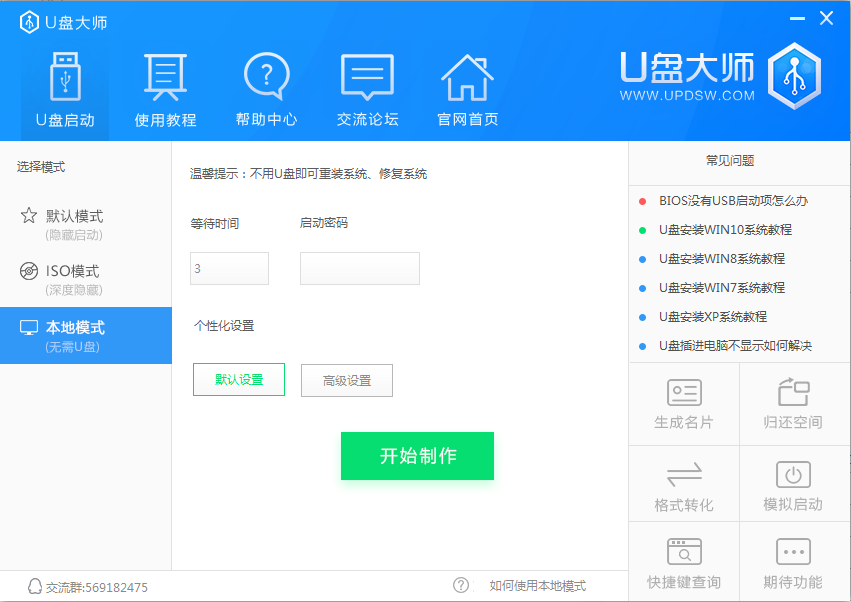Click the 生成名片 card icon
The height and width of the screenshot is (602, 851).
(684, 392)
